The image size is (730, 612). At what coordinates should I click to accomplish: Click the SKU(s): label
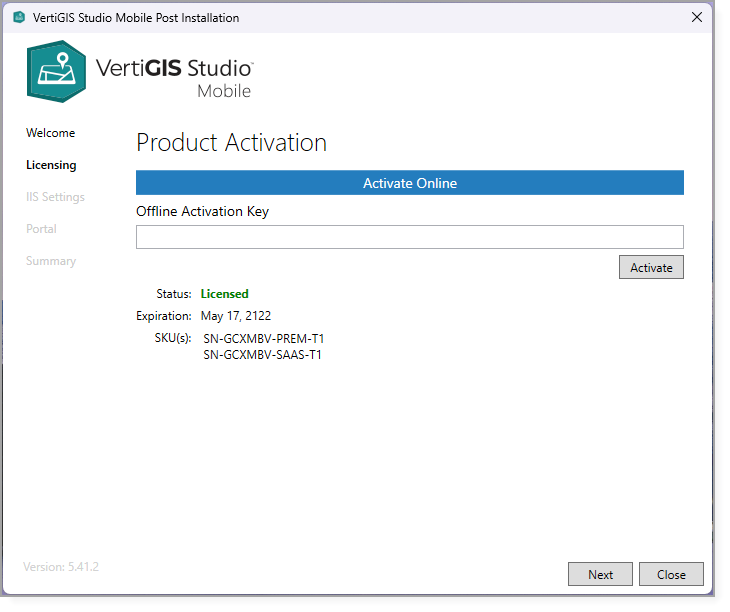coord(173,338)
